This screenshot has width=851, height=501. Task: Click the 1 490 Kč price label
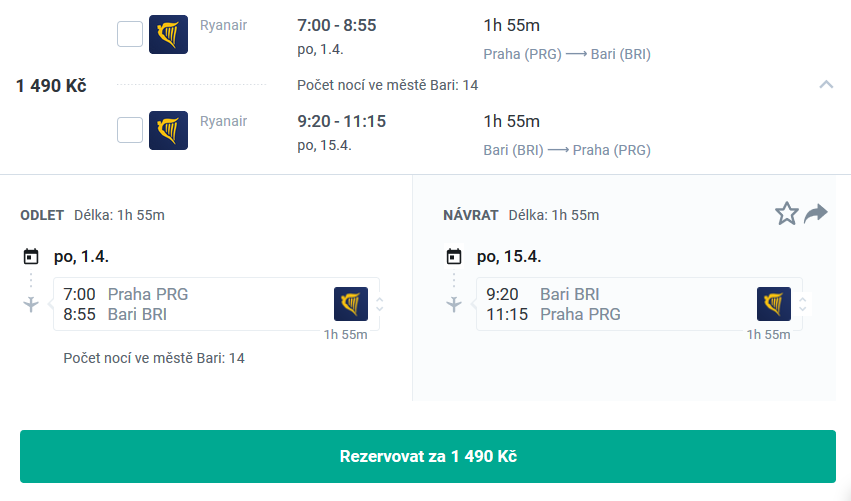(x=51, y=86)
